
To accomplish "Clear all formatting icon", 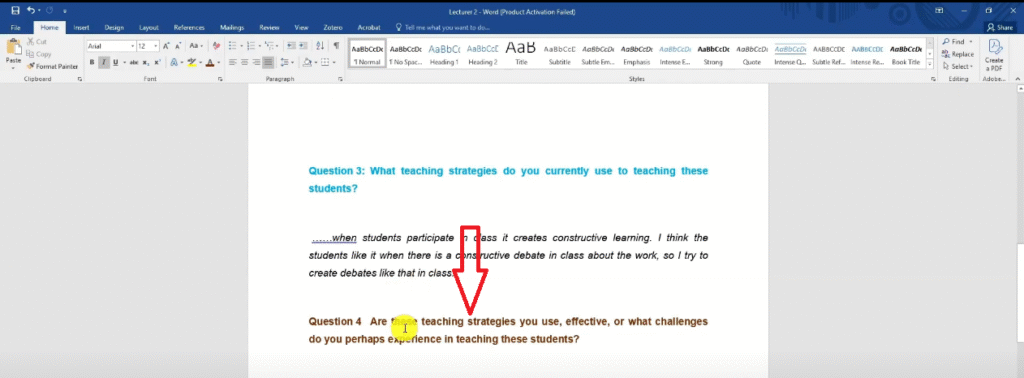I will (x=216, y=46).
